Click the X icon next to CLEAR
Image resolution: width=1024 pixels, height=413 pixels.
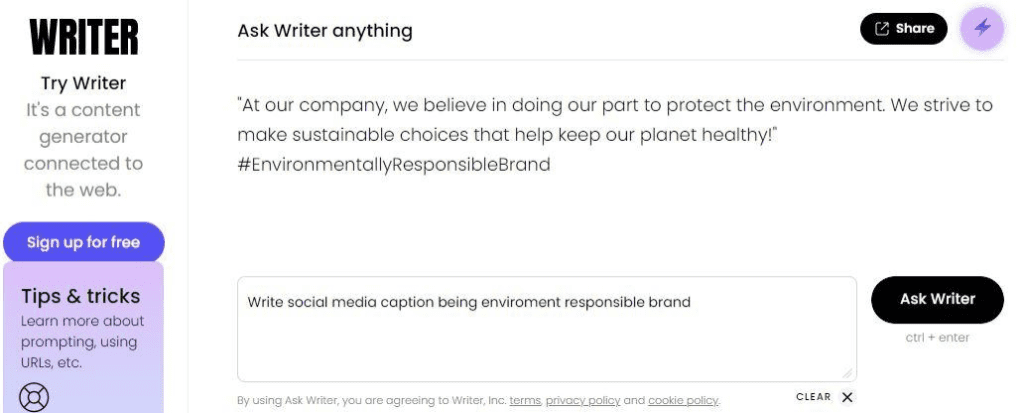click(x=847, y=397)
